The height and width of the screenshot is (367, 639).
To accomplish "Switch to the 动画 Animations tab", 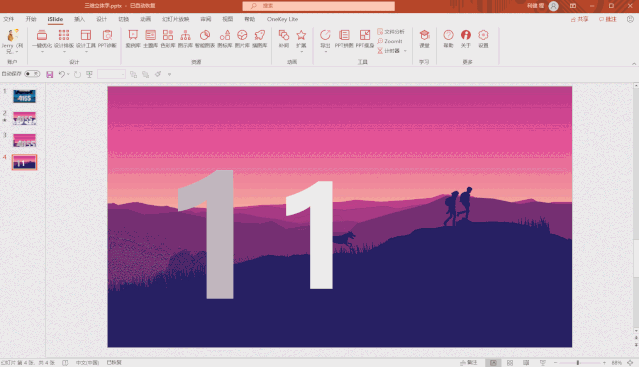I will [145, 19].
